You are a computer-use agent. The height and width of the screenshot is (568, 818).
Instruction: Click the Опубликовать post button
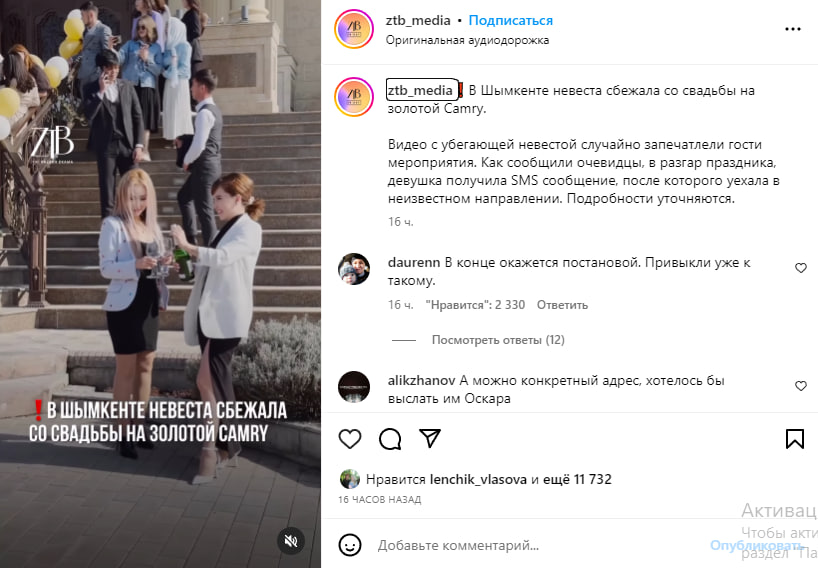click(756, 546)
